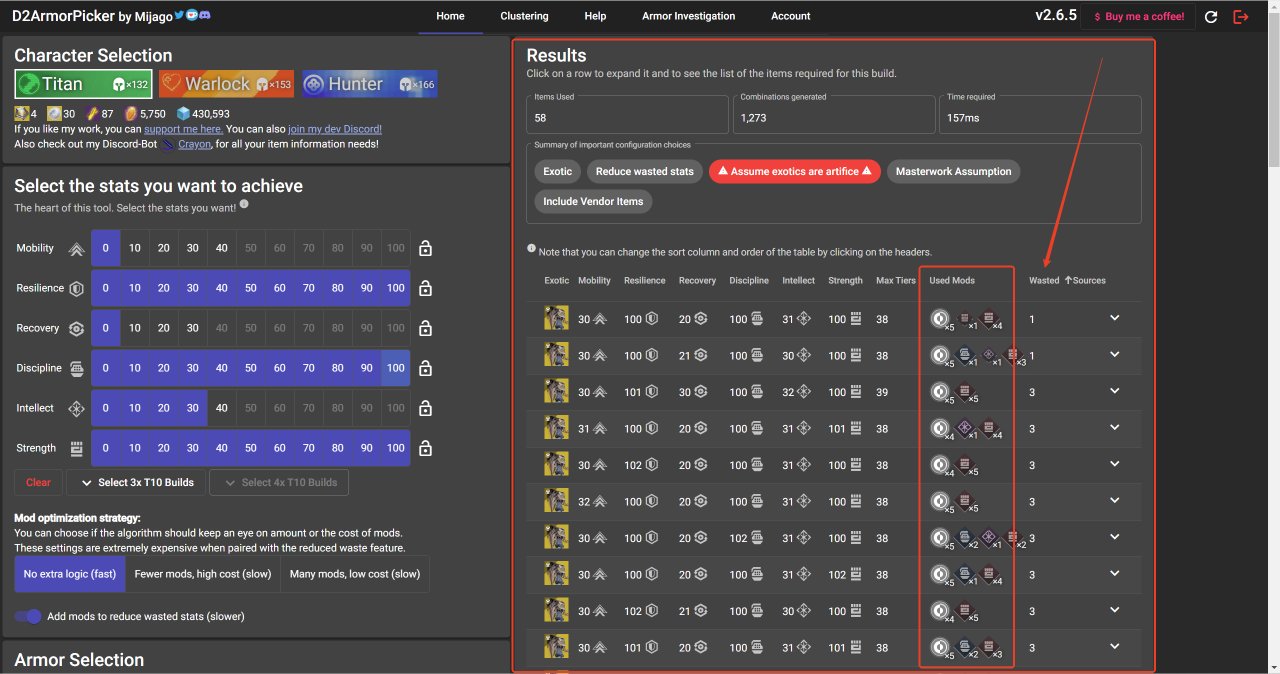
Task: Click the golden currency icon beside 4
Action: point(21,114)
